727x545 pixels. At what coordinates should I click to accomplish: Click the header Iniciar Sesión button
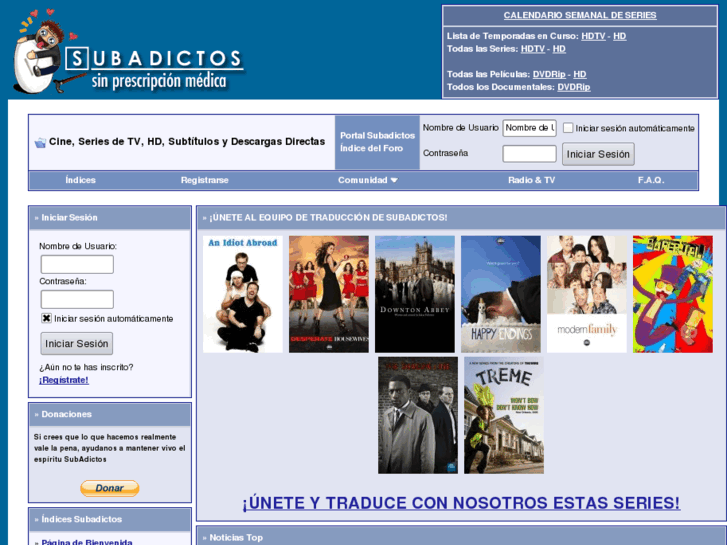(x=598, y=154)
